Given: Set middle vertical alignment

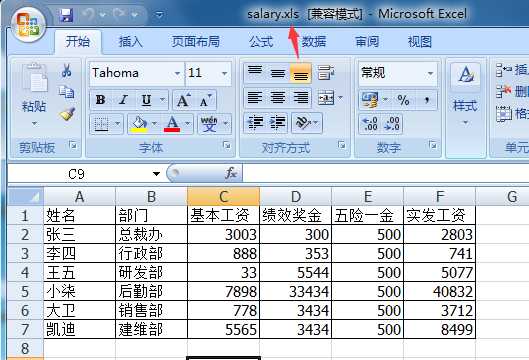Looking at the screenshot, I should point(278,72).
